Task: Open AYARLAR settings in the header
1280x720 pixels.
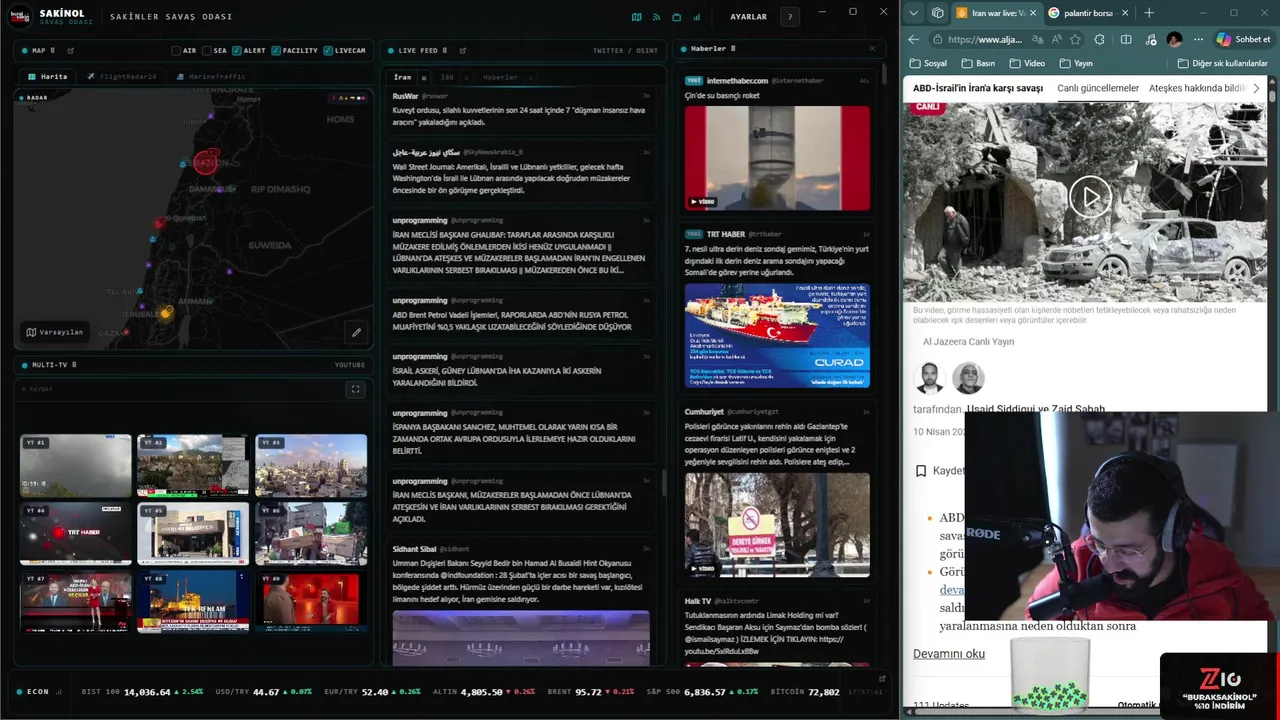Action: coord(748,17)
